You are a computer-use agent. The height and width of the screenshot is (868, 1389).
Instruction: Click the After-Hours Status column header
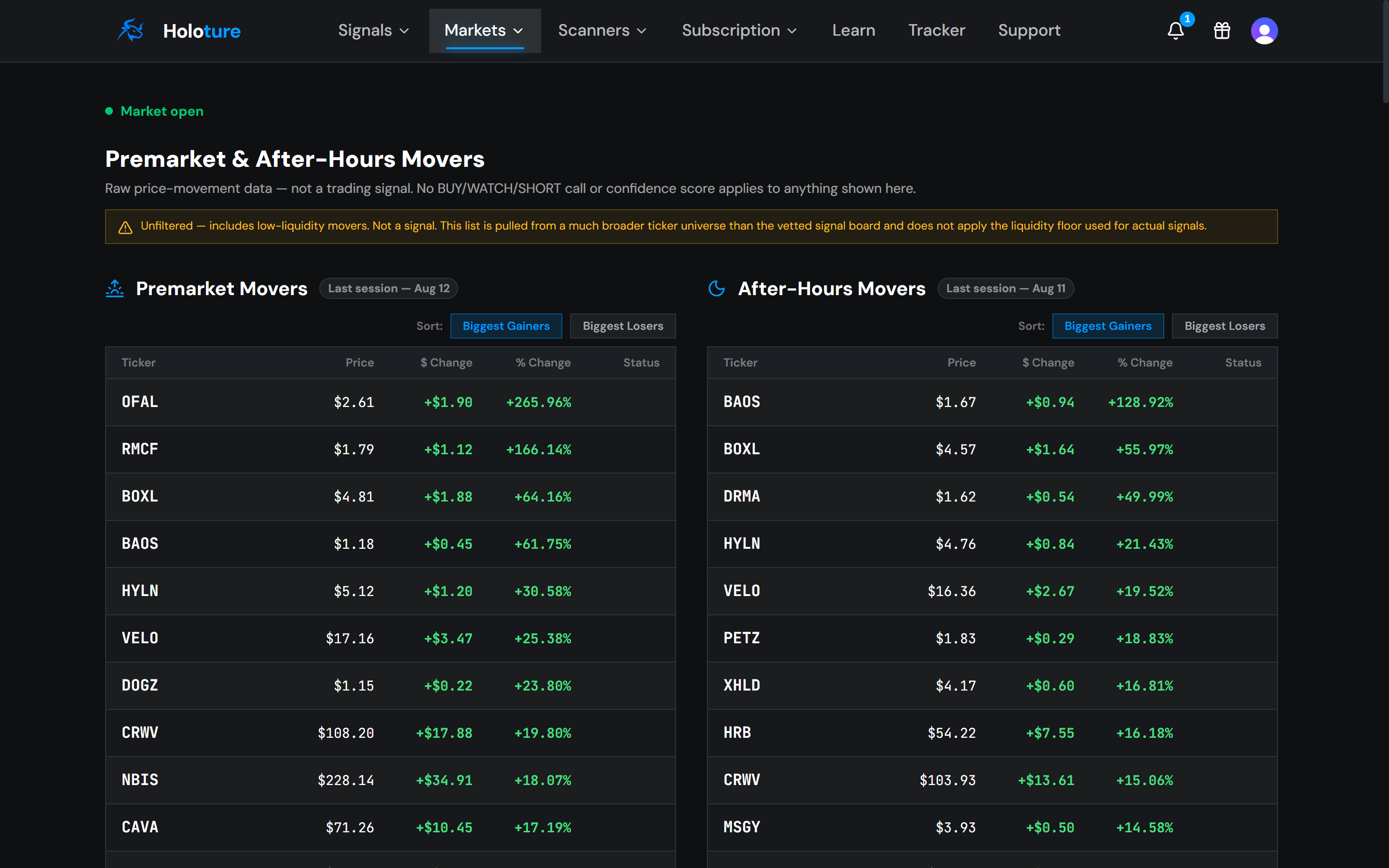[x=1243, y=362]
